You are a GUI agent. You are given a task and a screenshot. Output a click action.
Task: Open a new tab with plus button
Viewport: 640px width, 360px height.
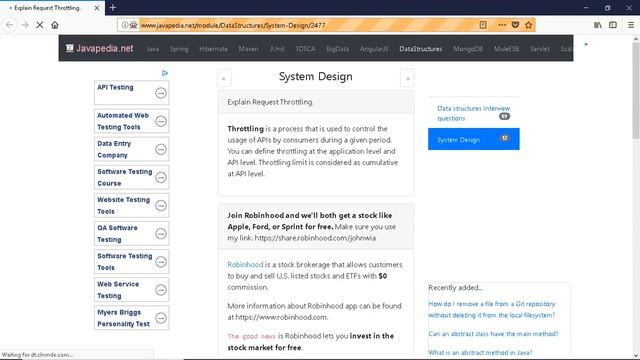[113, 7]
